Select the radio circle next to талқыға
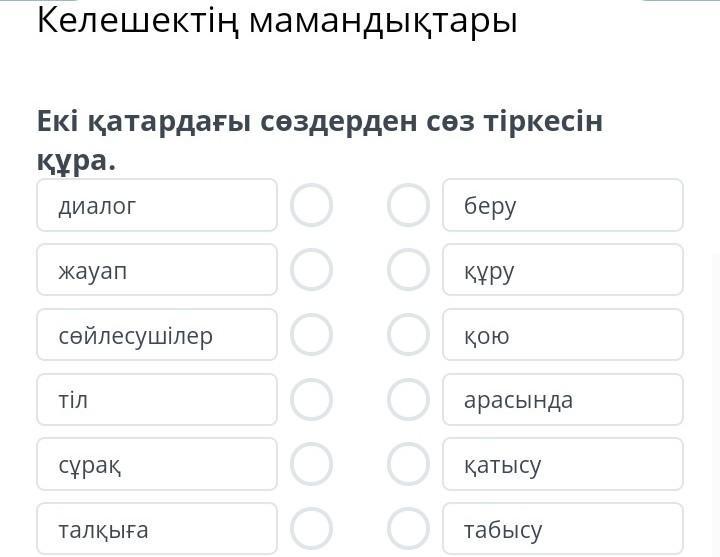 point(311,529)
